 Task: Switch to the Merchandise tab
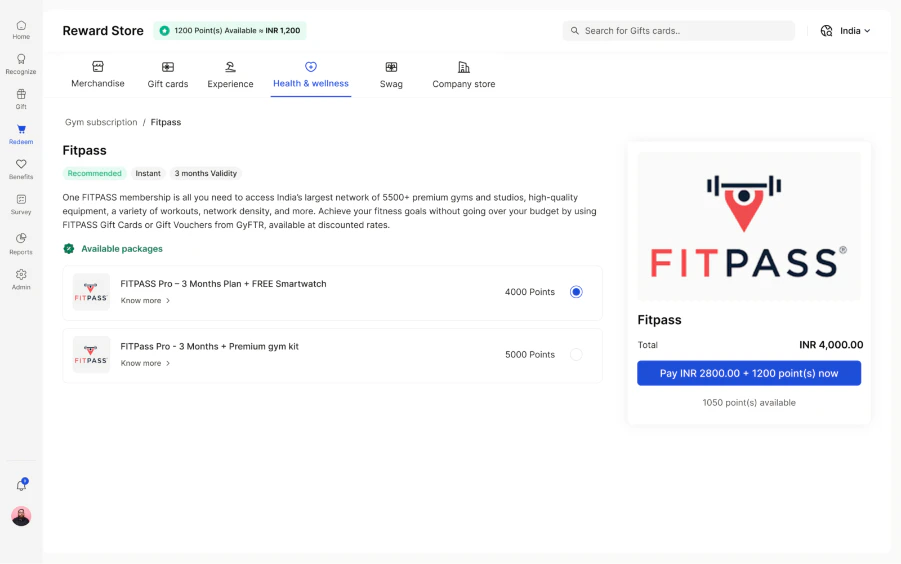tap(98, 75)
